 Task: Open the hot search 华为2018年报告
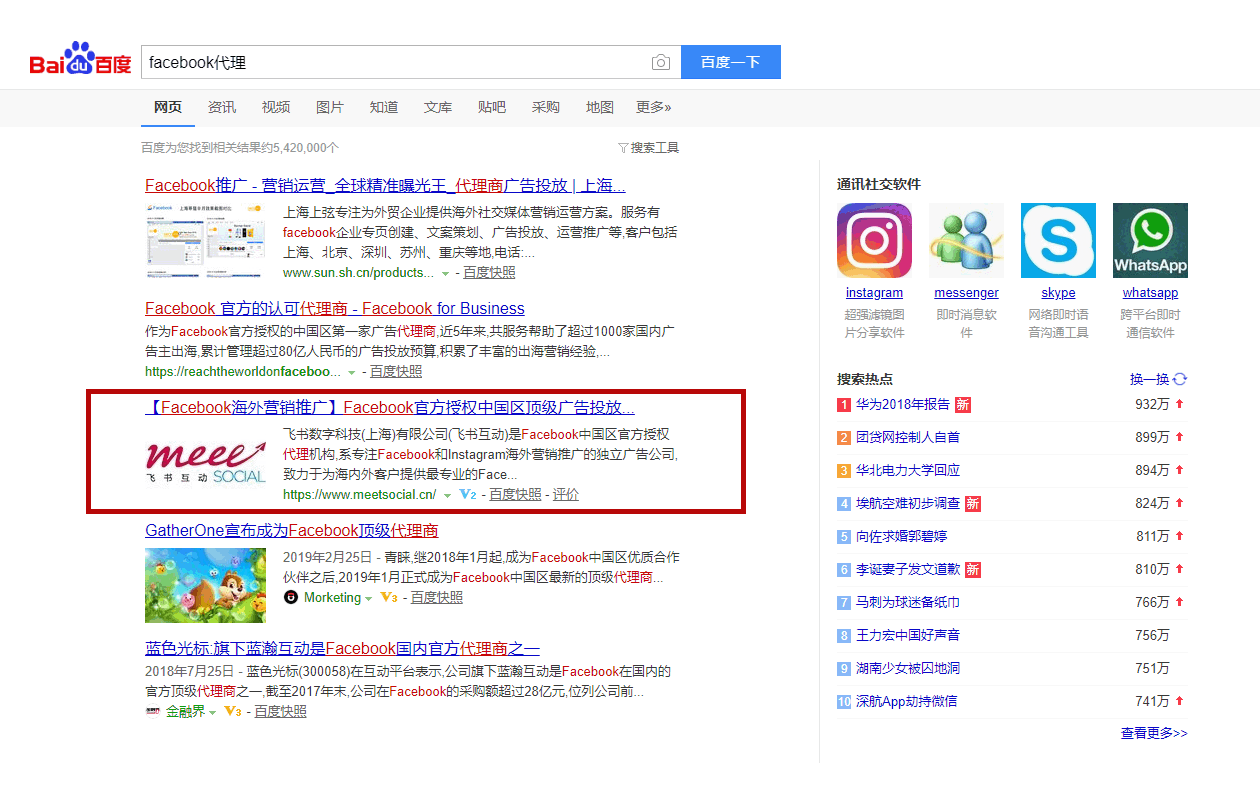tap(903, 405)
